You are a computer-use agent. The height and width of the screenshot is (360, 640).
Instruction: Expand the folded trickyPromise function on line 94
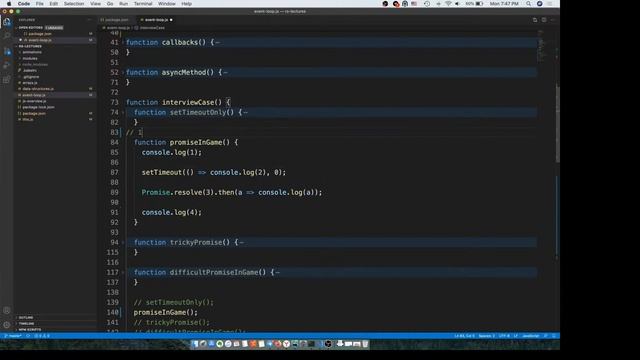pyautogui.click(x=122, y=242)
